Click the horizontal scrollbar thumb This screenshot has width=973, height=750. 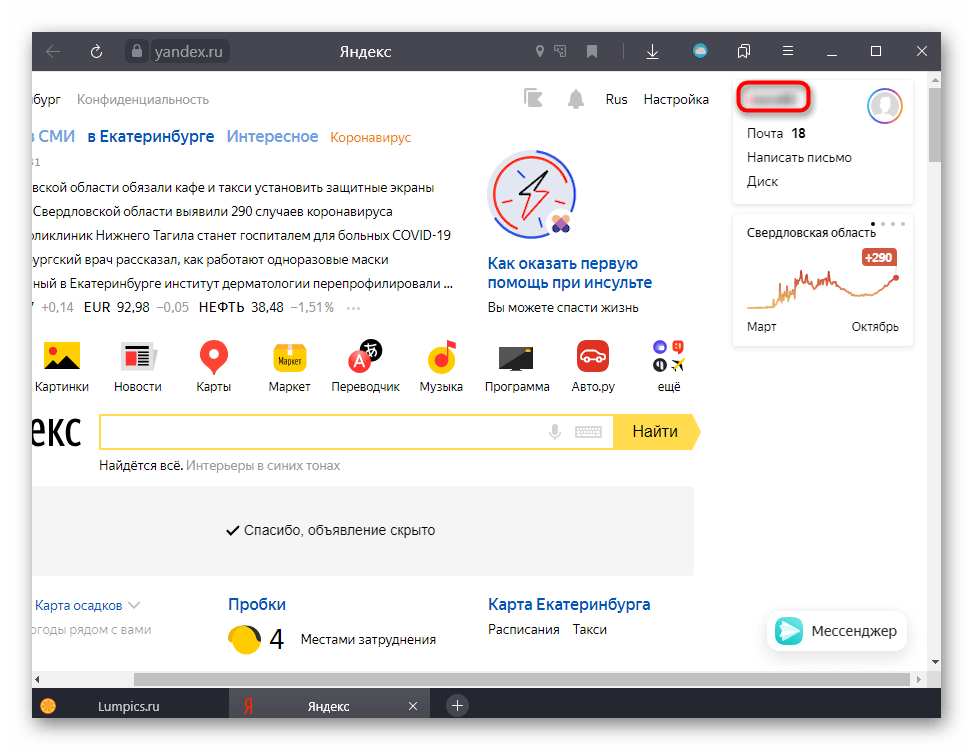click(x=522, y=679)
